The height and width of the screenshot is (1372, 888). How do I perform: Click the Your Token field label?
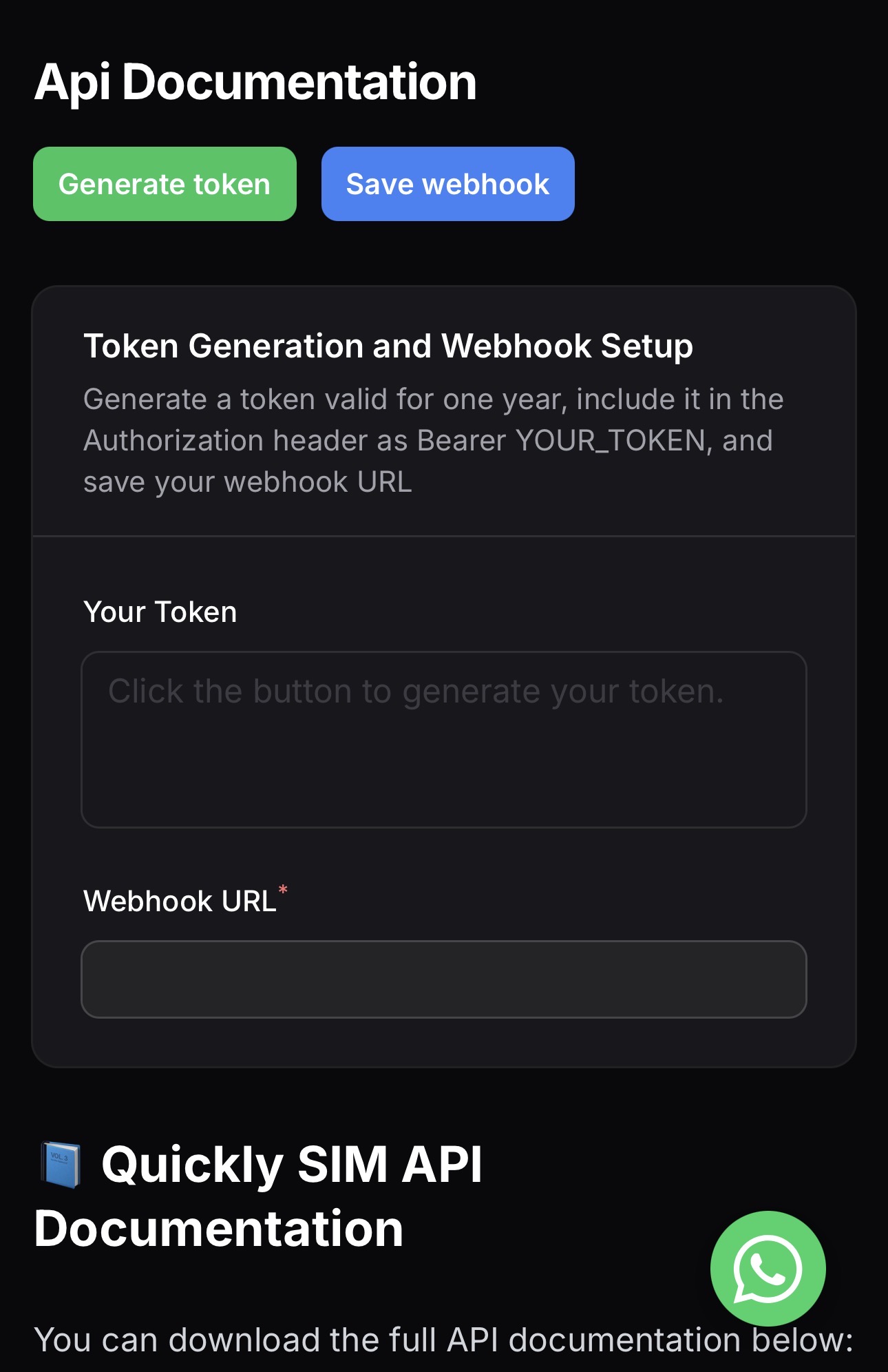pos(160,612)
